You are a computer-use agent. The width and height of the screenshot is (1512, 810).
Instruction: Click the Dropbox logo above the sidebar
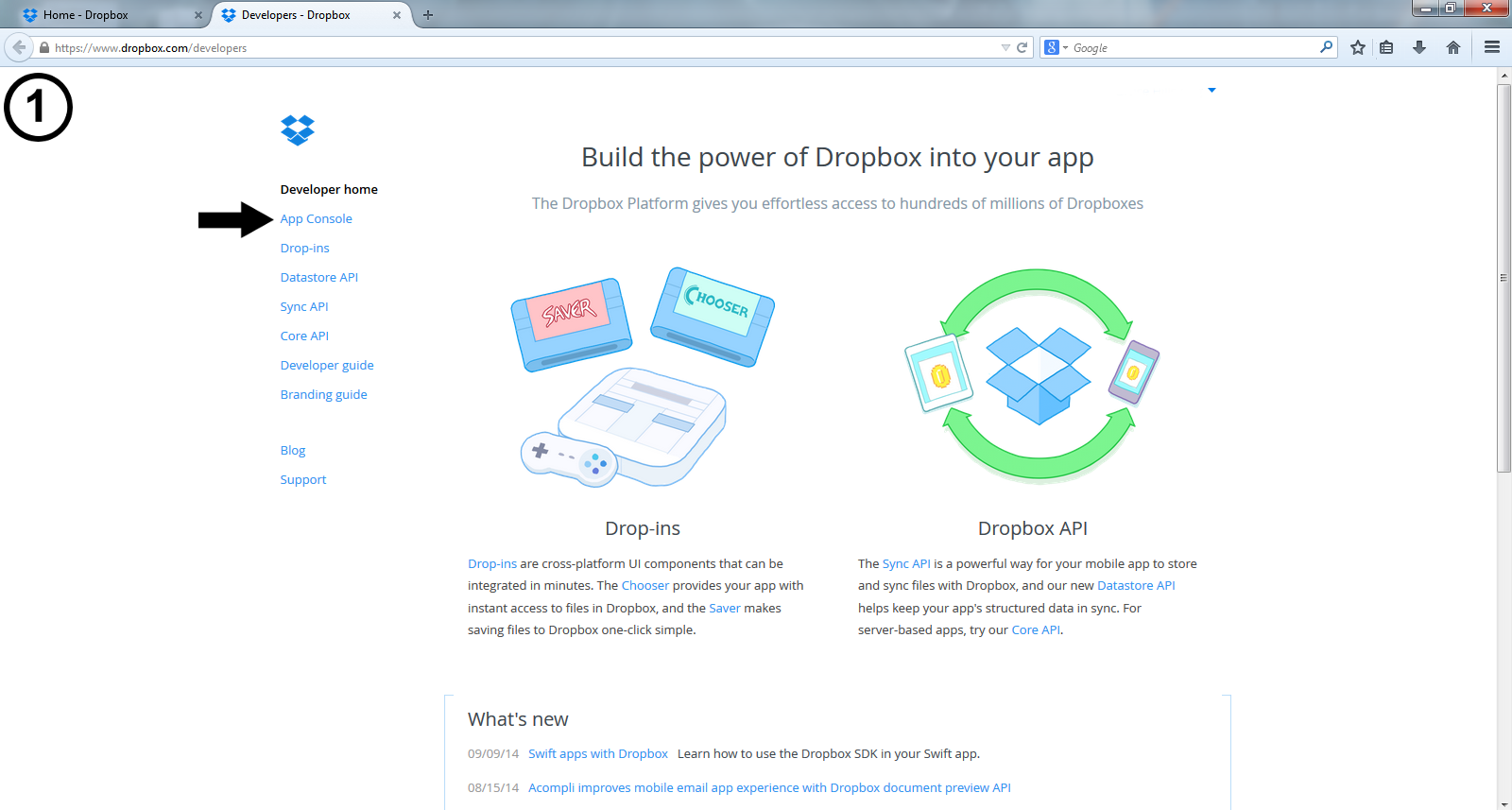(298, 129)
